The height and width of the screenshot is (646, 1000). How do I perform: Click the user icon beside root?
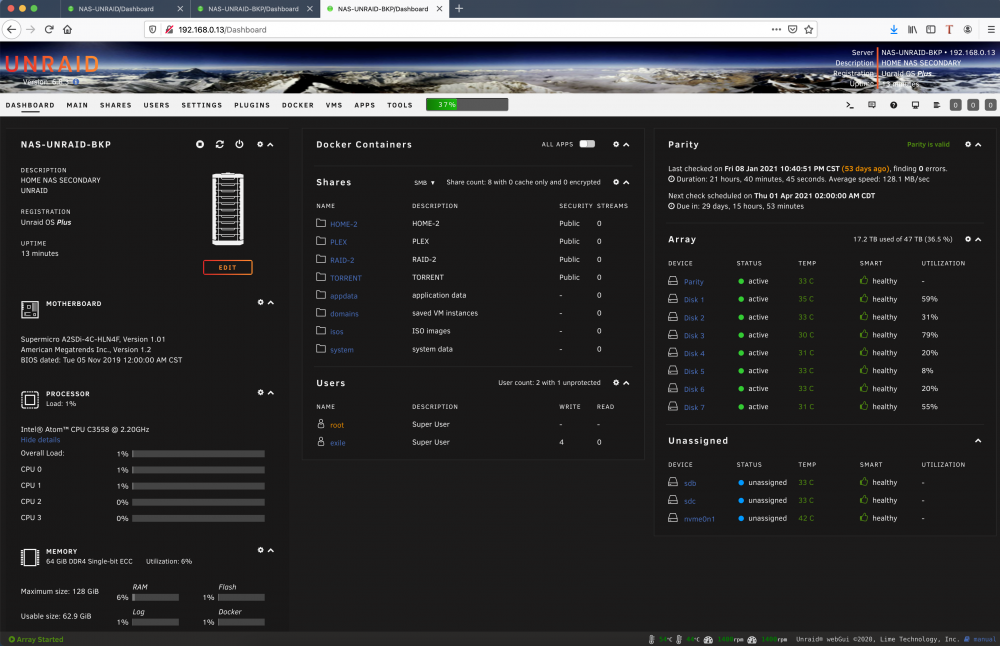pyautogui.click(x=321, y=423)
